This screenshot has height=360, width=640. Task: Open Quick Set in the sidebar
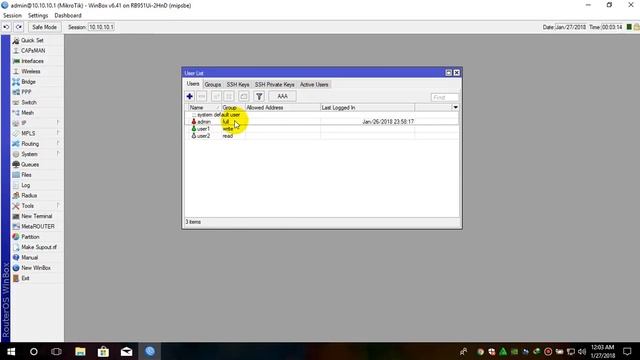(x=32, y=40)
